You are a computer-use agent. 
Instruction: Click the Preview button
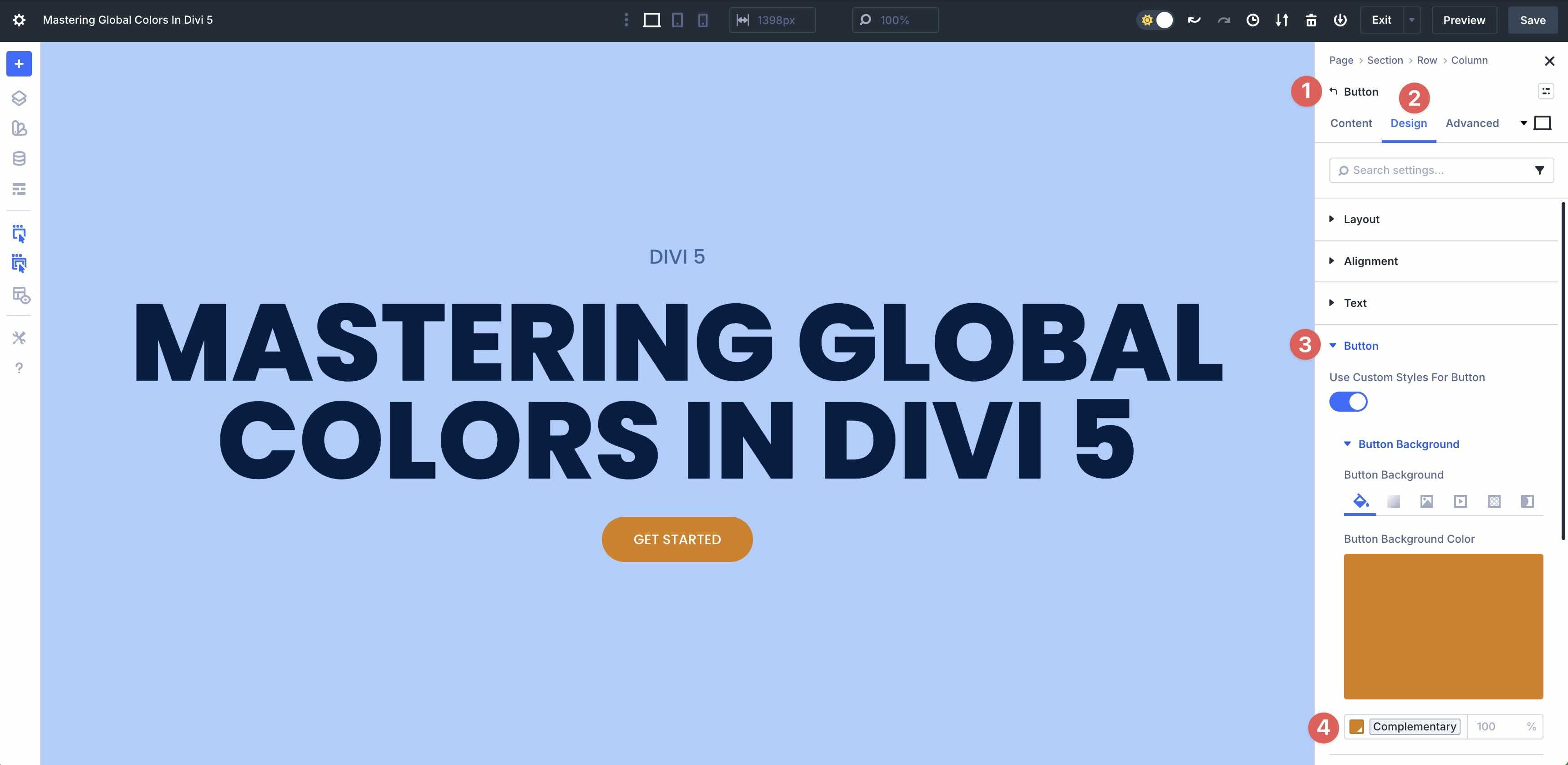(1463, 20)
